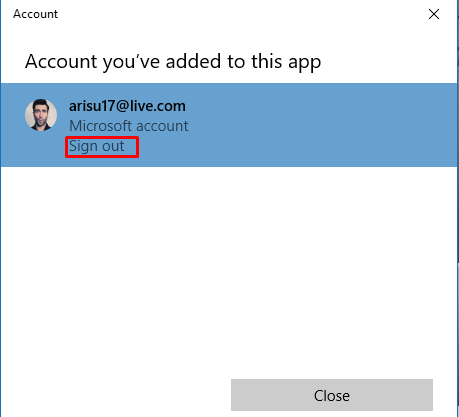
Task: Click the red-outlined Sign out text
Action: pos(97,146)
